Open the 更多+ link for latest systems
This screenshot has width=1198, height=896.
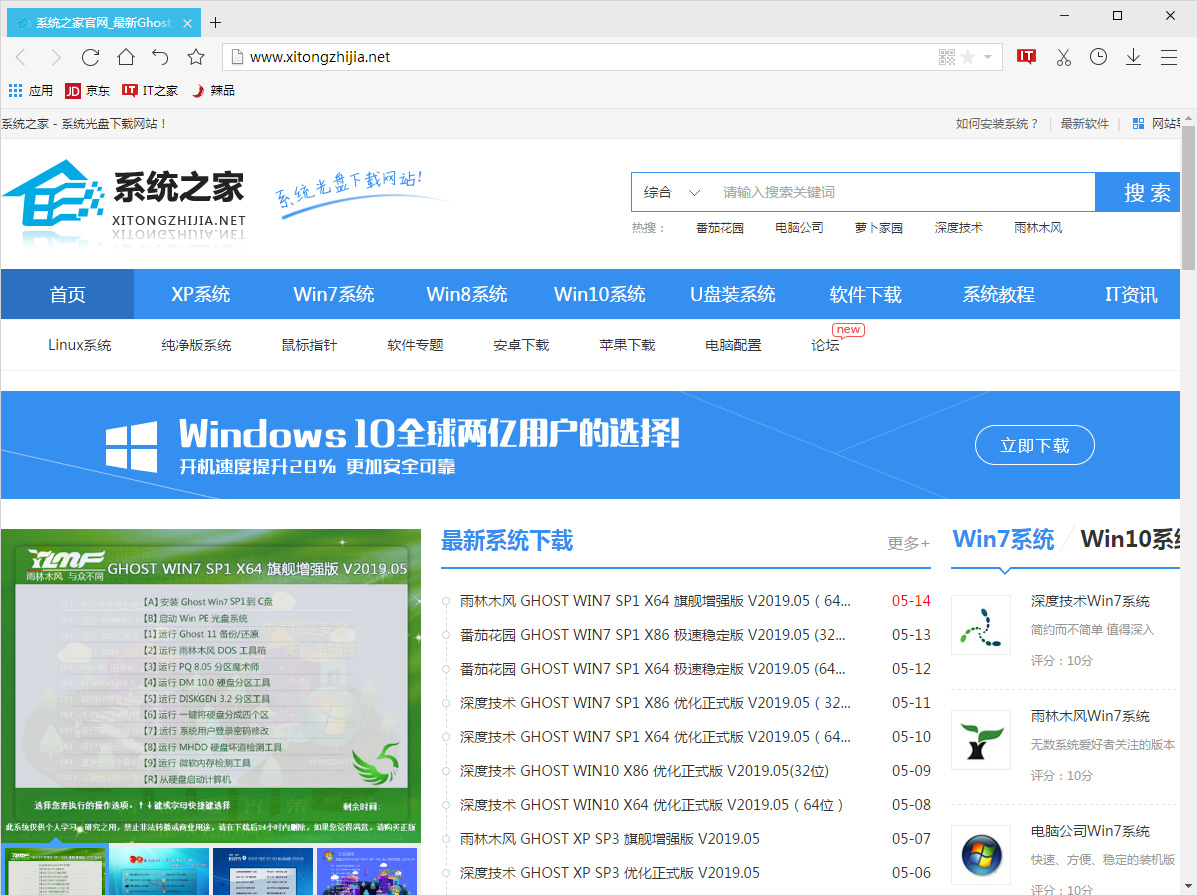908,543
